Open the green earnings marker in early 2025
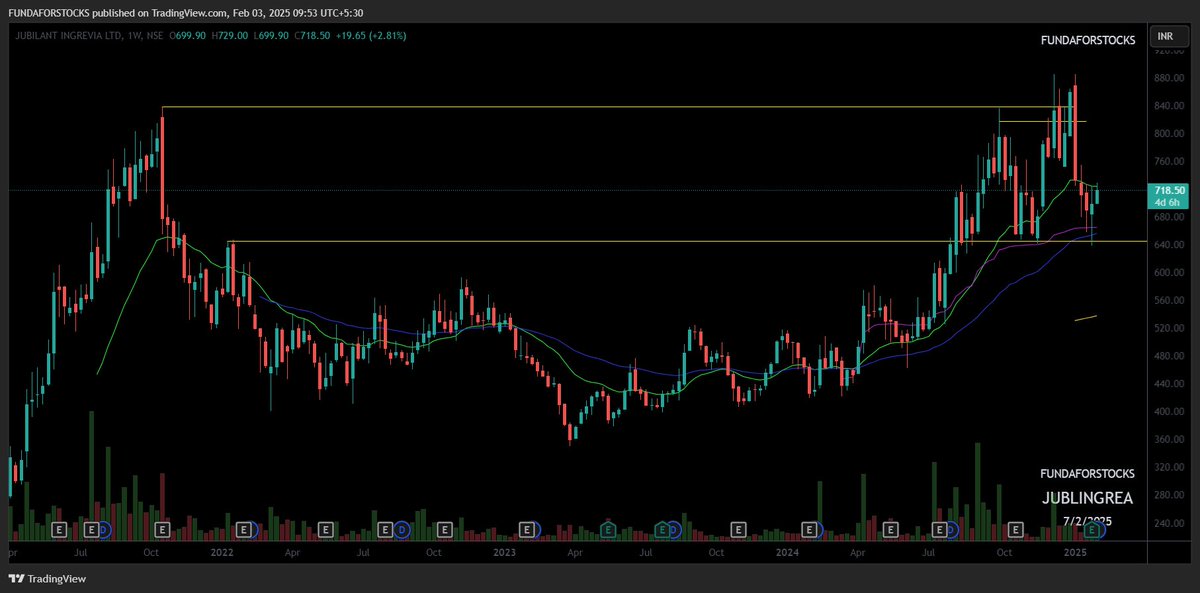 click(x=1093, y=528)
